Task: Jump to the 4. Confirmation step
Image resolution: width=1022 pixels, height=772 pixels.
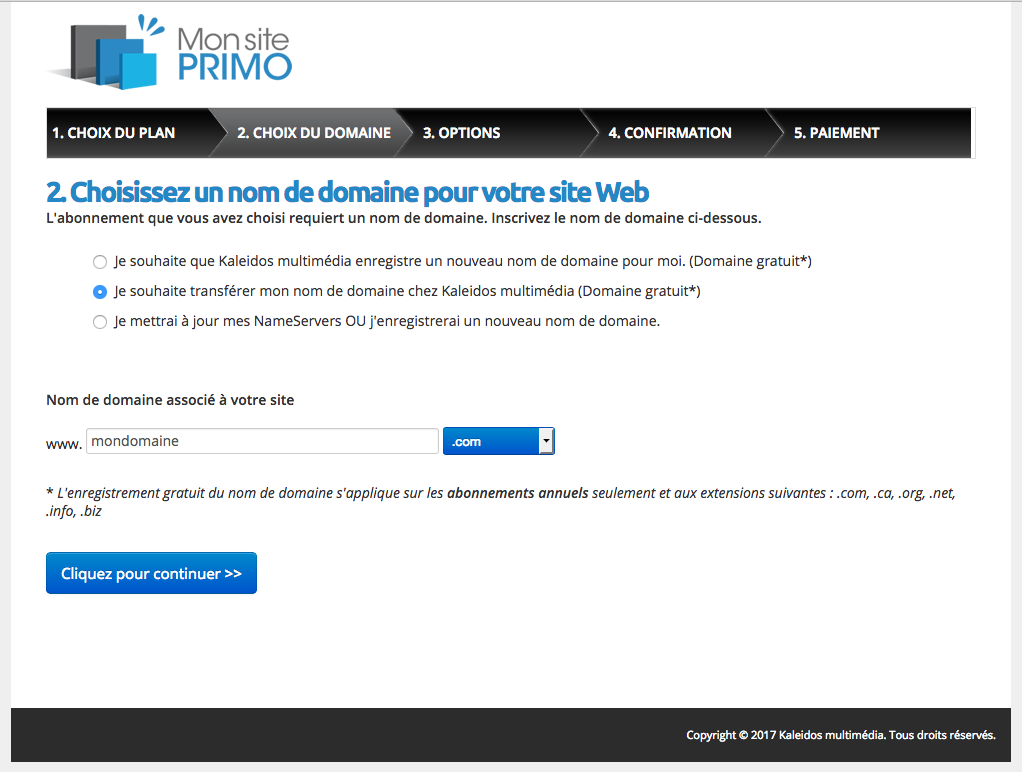Action: coord(669,133)
